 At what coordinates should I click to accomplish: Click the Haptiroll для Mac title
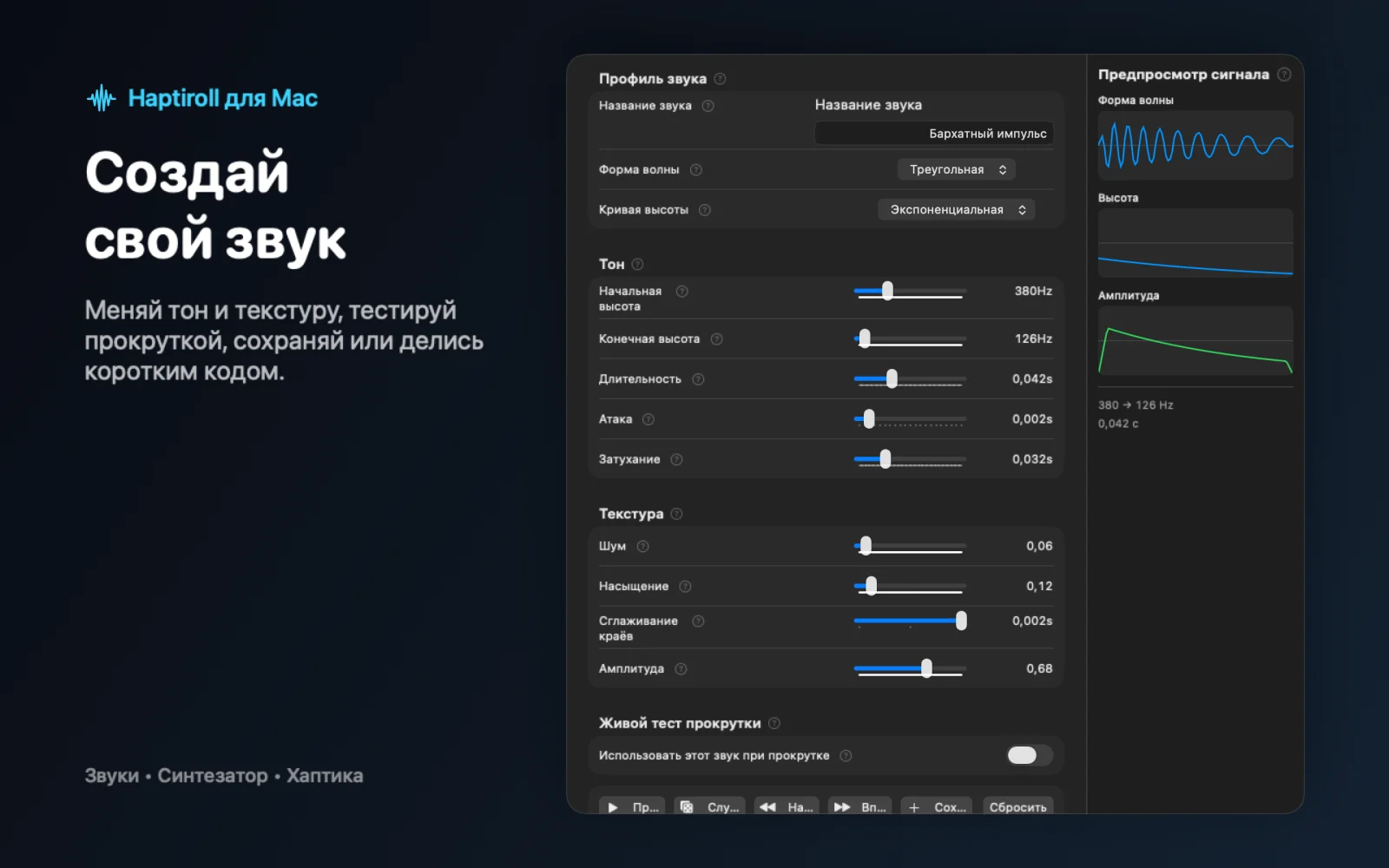tap(223, 98)
